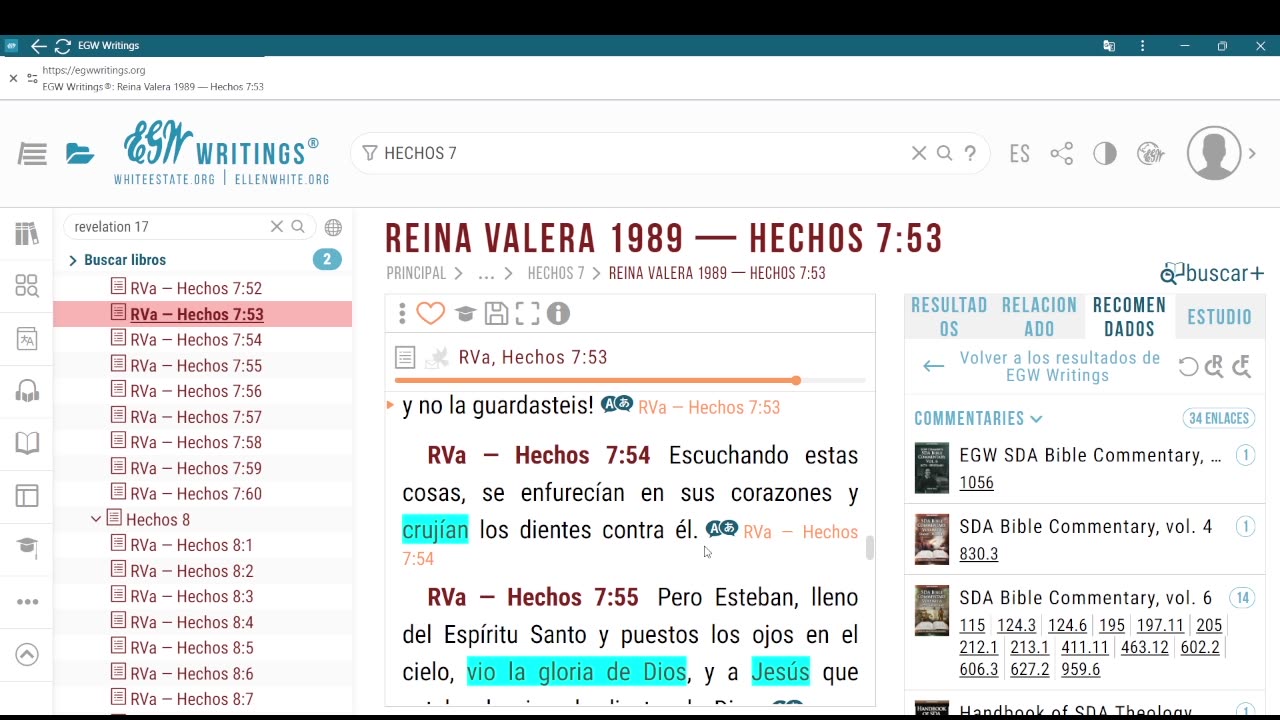
Task: Open the reading book sidebar icon
Action: pyautogui.click(x=27, y=443)
